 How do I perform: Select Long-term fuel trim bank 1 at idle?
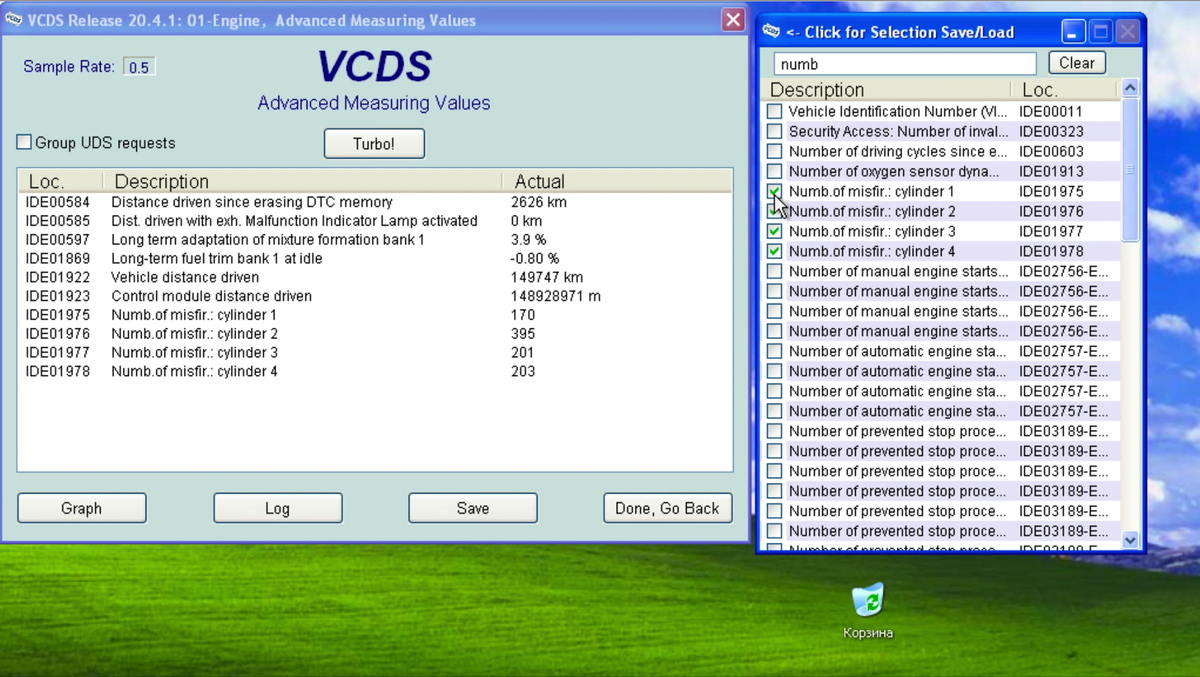375,258
